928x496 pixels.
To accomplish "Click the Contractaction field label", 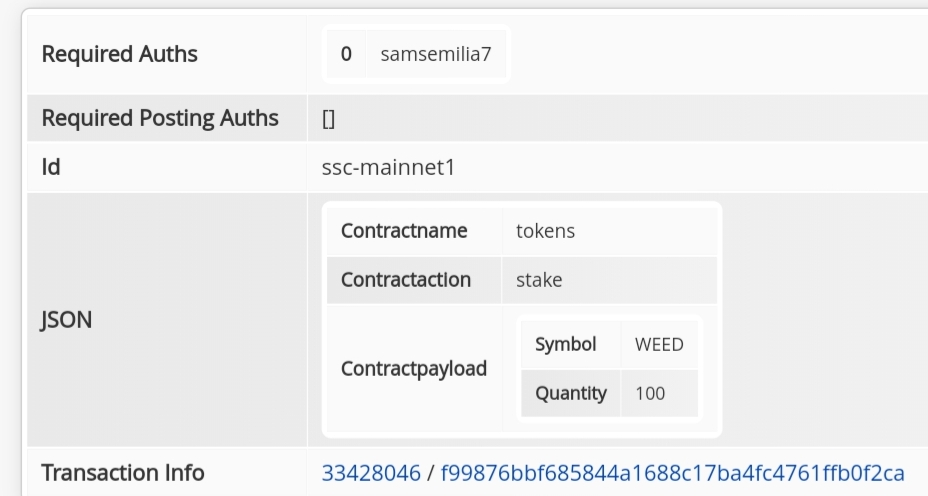I will coord(406,280).
